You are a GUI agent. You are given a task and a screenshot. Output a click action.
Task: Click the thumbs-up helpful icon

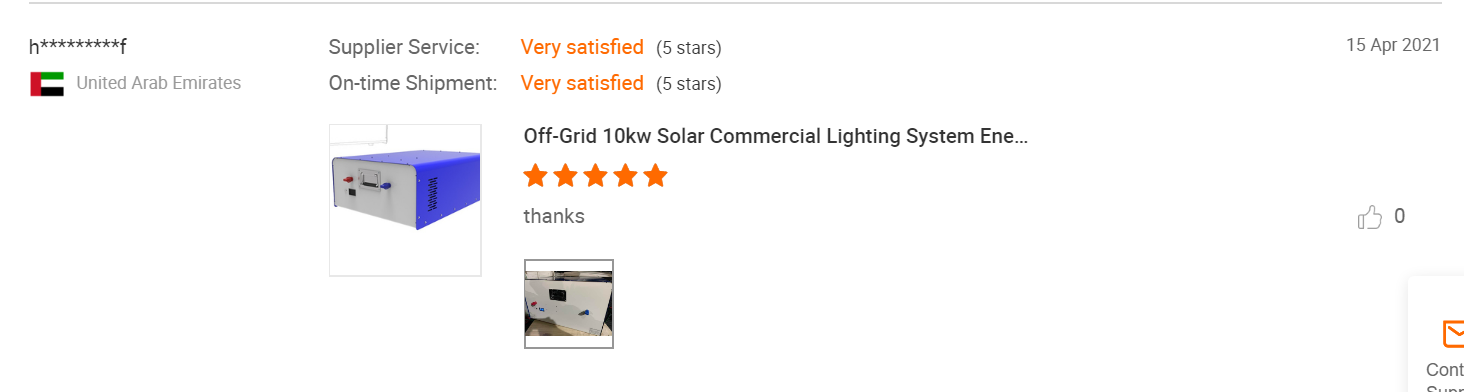1369,217
